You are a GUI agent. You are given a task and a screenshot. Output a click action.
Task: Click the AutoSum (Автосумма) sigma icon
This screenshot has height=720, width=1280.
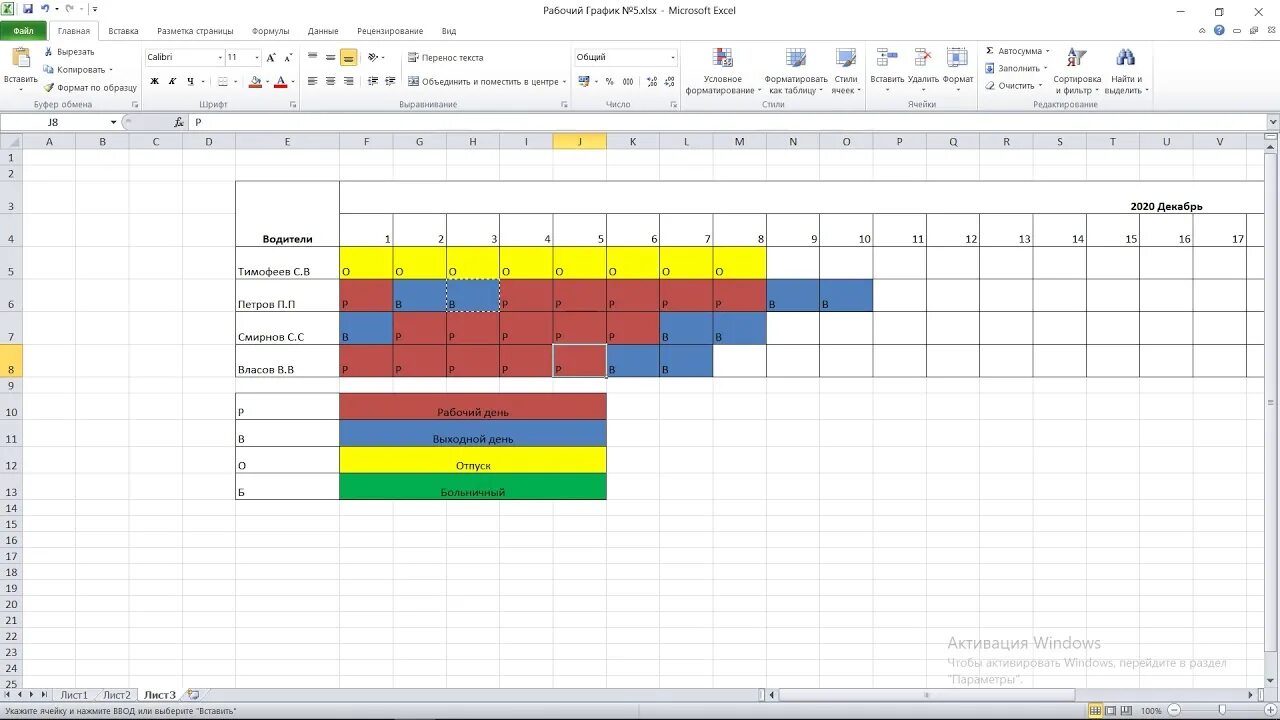tap(990, 51)
